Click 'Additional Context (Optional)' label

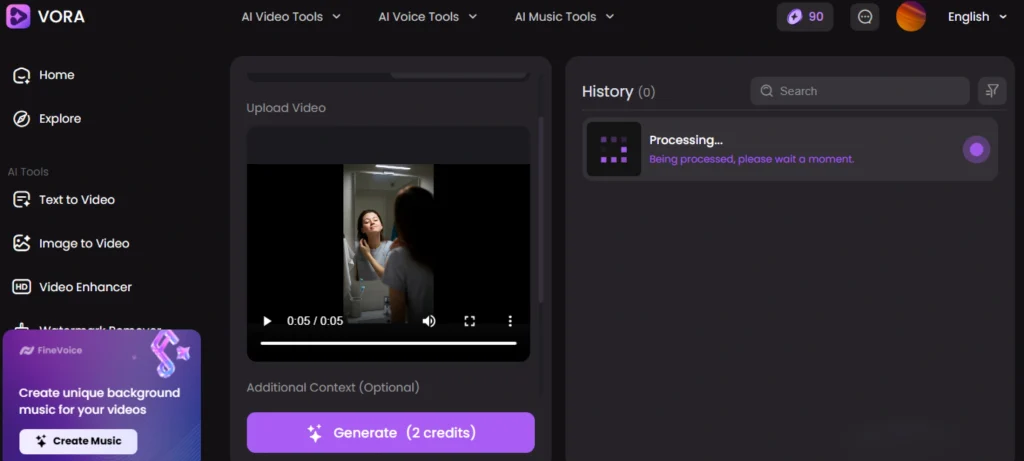click(332, 388)
